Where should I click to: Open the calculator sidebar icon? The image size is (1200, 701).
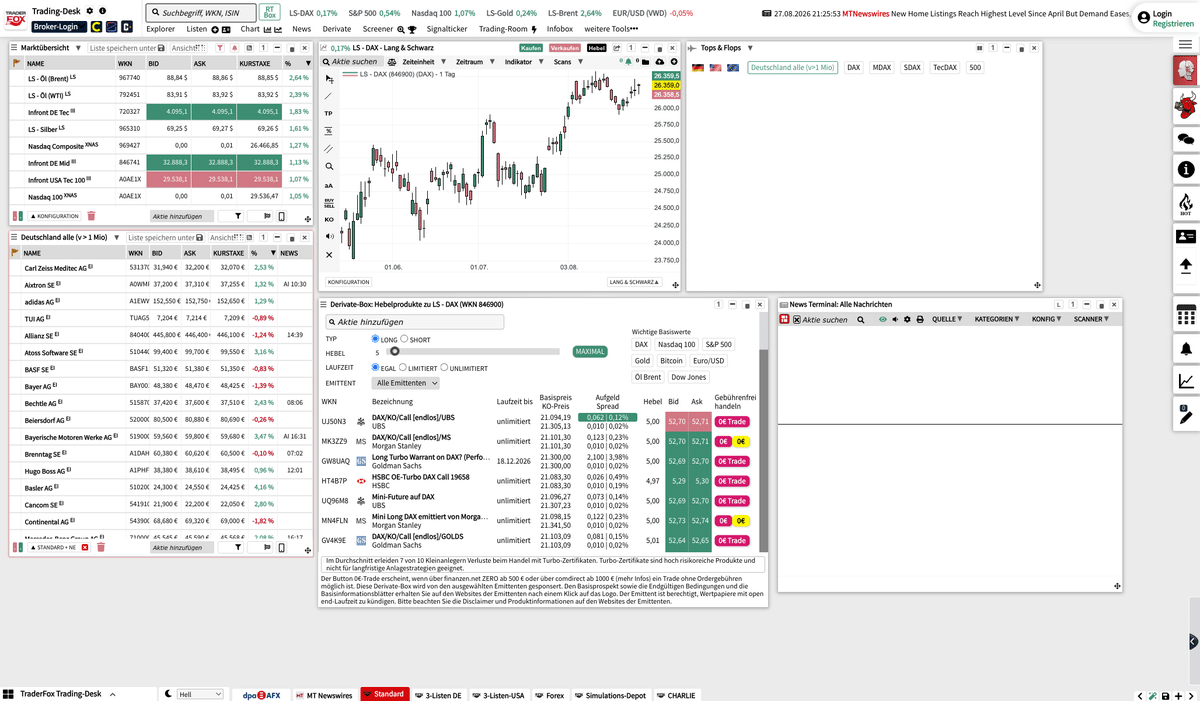coord(1186,315)
